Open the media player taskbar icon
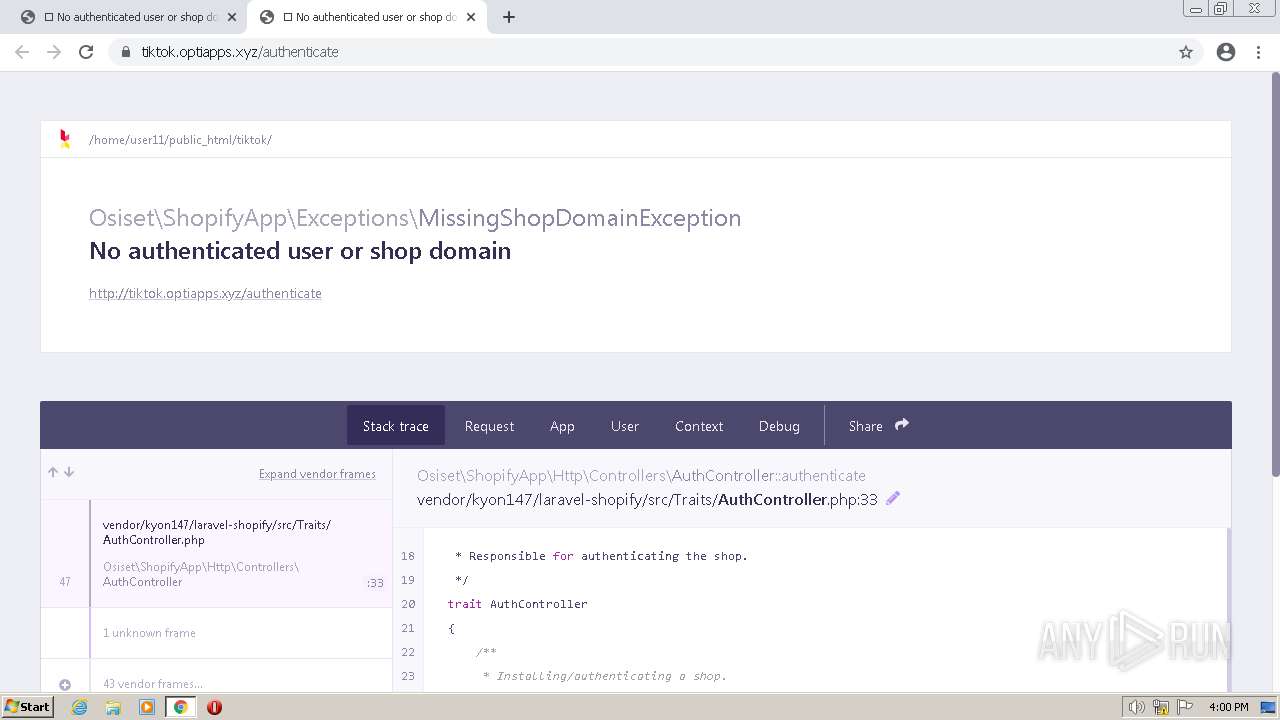Screen dimensions: 1280x720 click(x=147, y=707)
